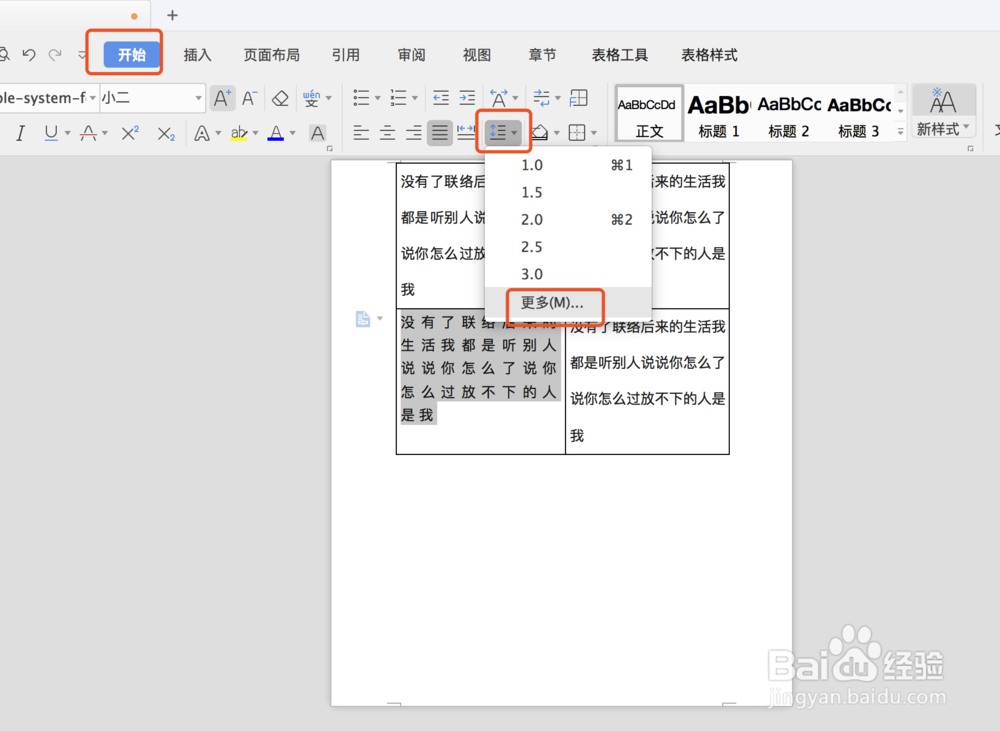
Task: Select the clear formatting eraser icon
Action: (278, 99)
